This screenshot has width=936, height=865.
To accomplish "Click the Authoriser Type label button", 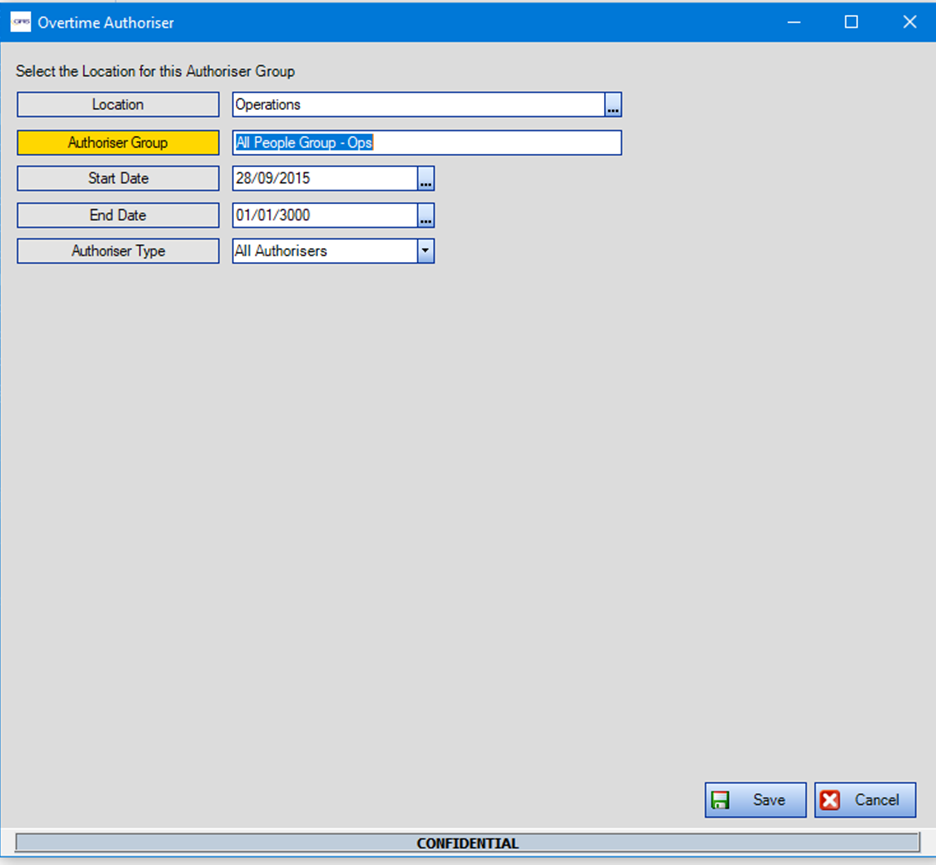I will click(118, 251).
